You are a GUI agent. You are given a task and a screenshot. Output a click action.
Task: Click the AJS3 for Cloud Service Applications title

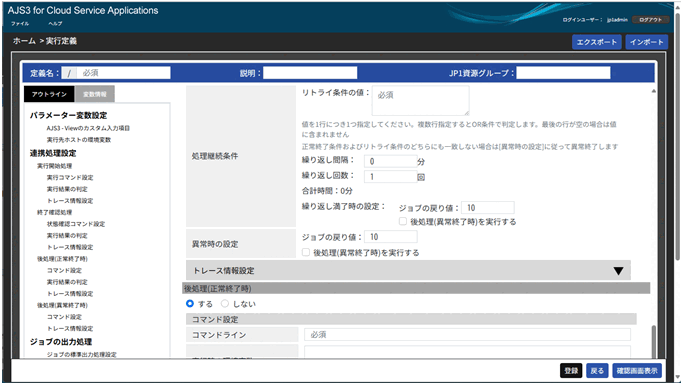[83, 10]
